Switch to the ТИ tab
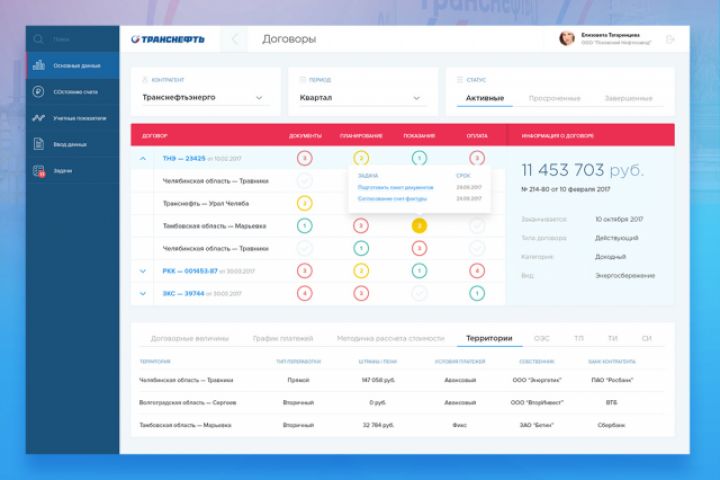The image size is (720, 480). (x=613, y=339)
